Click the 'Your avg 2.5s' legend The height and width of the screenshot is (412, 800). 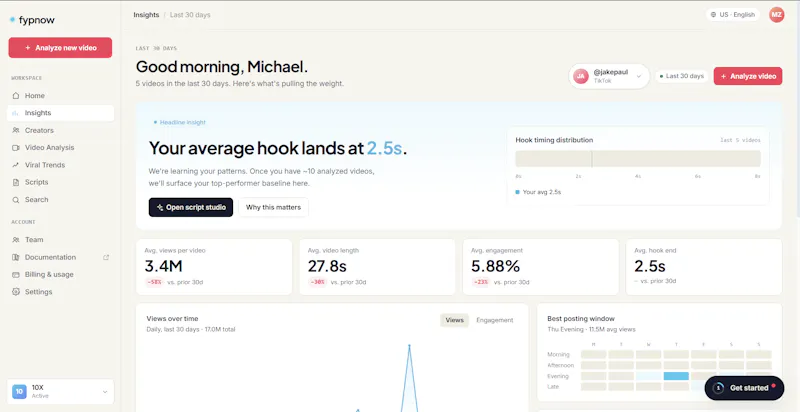538,192
